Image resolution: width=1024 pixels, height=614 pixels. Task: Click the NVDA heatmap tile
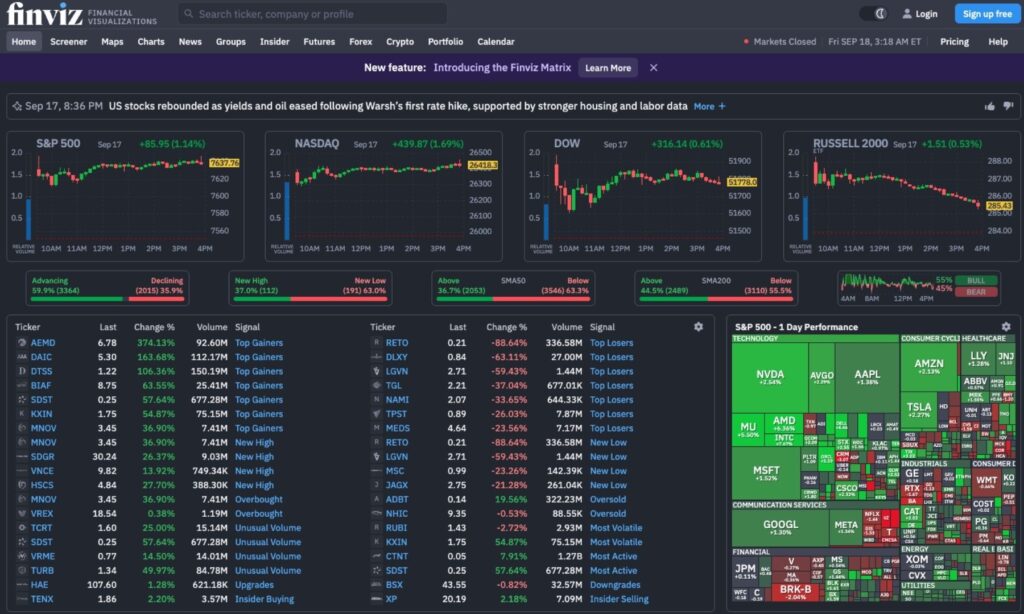click(x=770, y=378)
